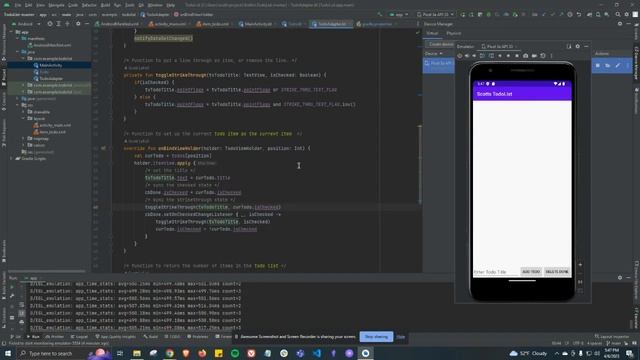Click ADD TODO button in emulator app
Image resolution: width=640 pixels, height=360 pixels.
click(x=531, y=271)
